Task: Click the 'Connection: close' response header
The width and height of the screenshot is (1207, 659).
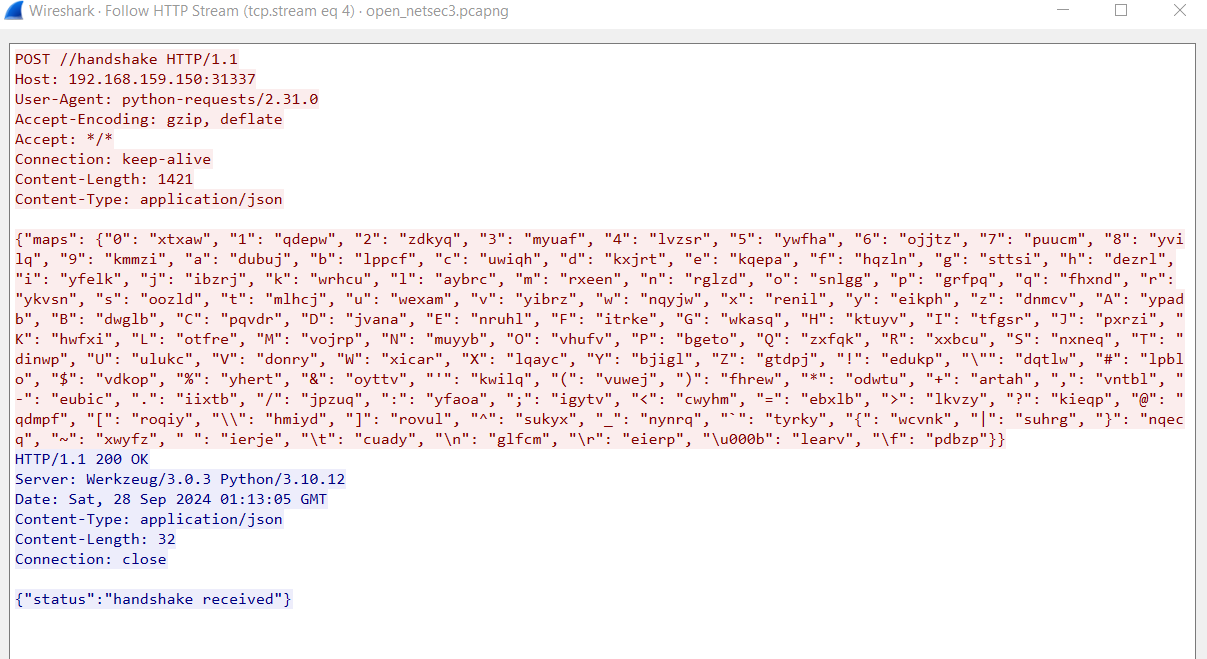Action: [x=91, y=559]
